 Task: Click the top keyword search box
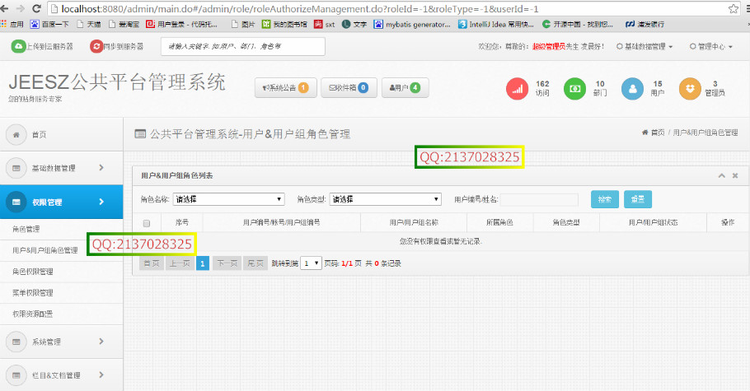click(x=243, y=46)
